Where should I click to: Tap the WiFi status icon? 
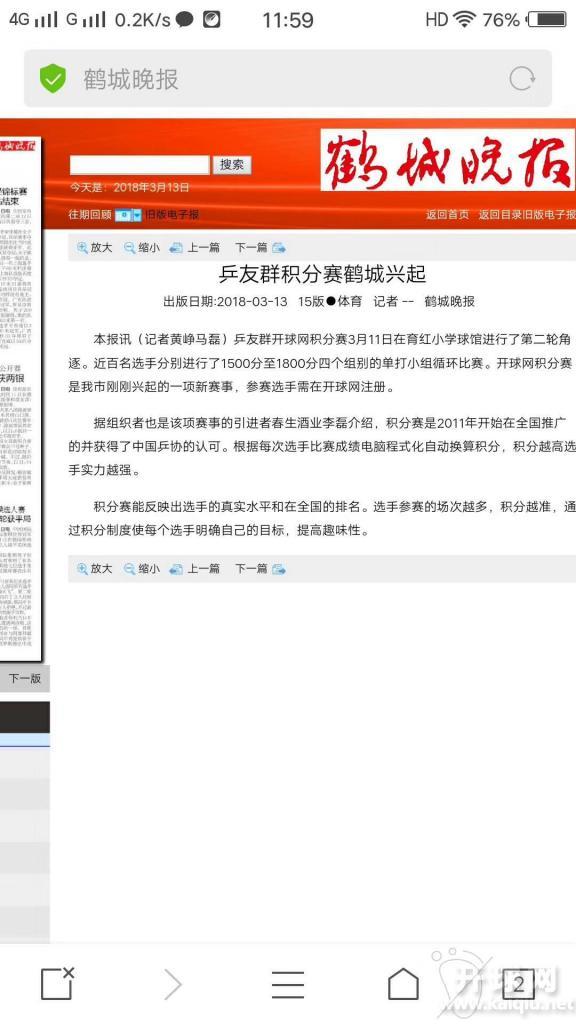click(464, 20)
